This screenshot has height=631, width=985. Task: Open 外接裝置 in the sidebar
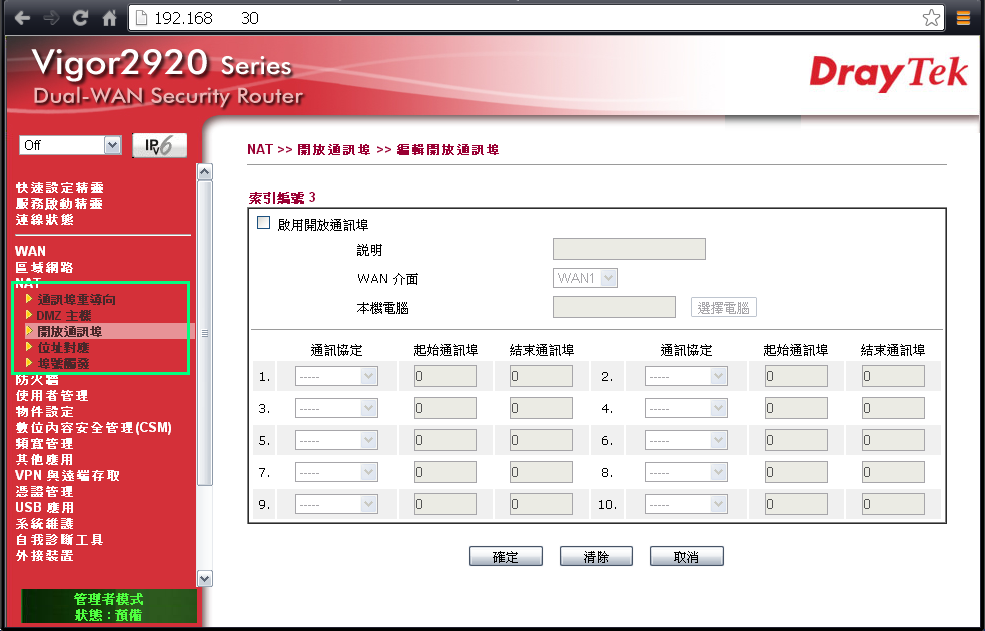click(x=45, y=556)
